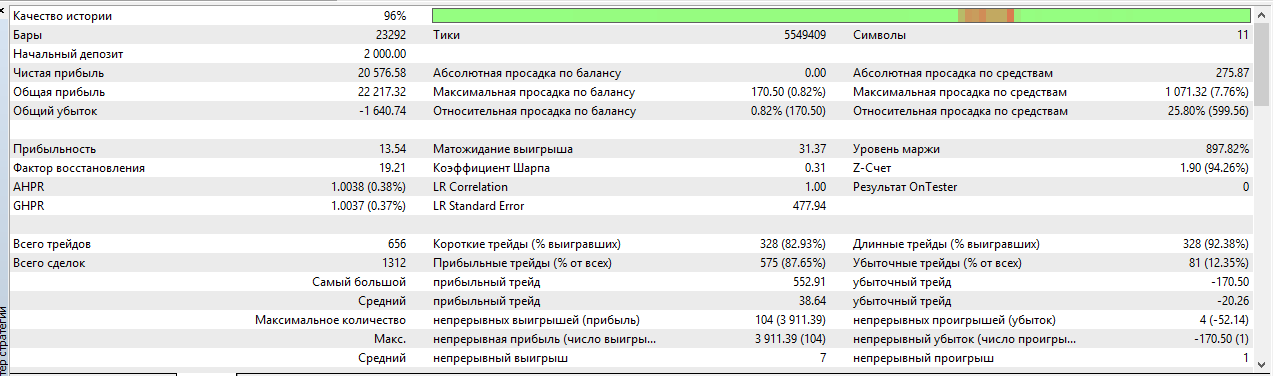The height and width of the screenshot is (376, 1273).
Task: Select Матожидание выигрыша value 31.37
Action: [813, 149]
